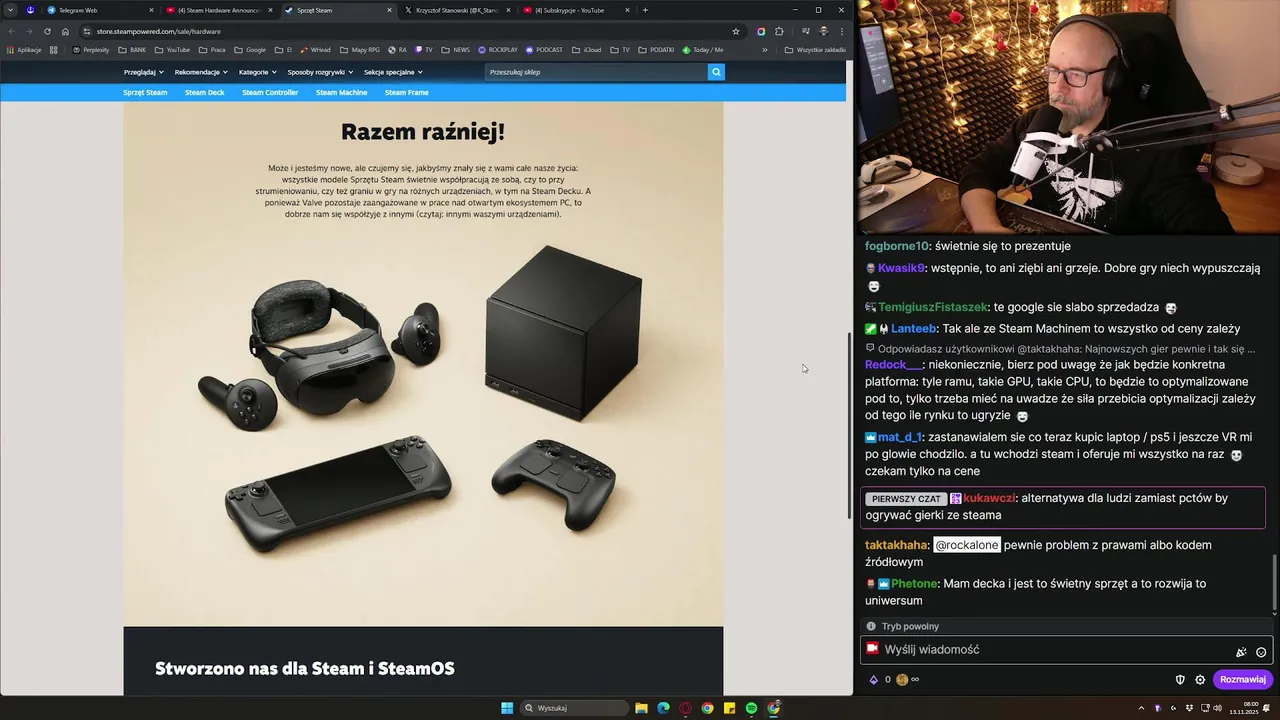Bookmark this page with the star
Screen dimensions: 1280x720
pos(736,31)
